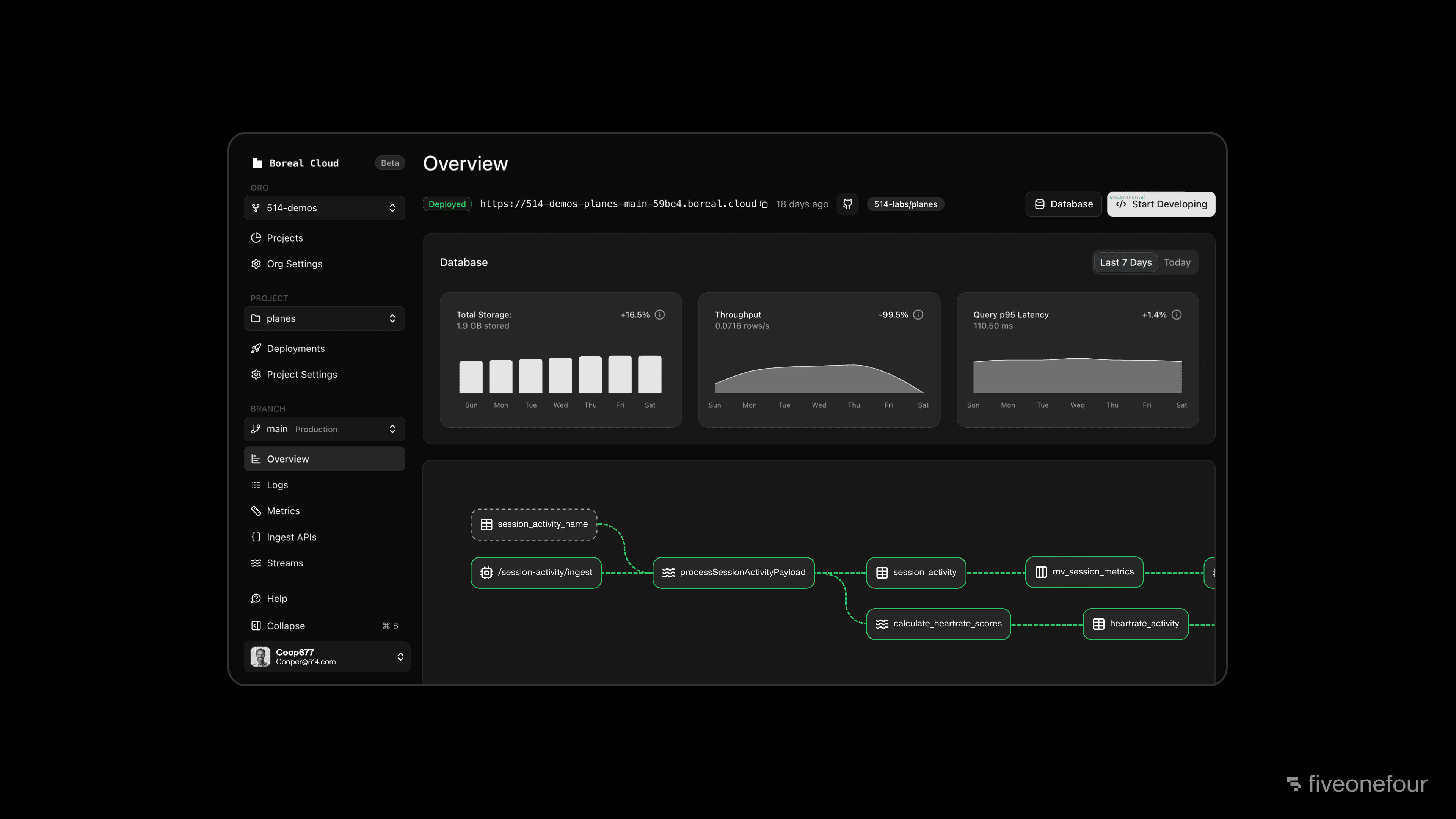Viewport: 1456px width, 819px height.
Task: Click the Metrics ruler icon in the sidebar
Action: tap(256, 511)
